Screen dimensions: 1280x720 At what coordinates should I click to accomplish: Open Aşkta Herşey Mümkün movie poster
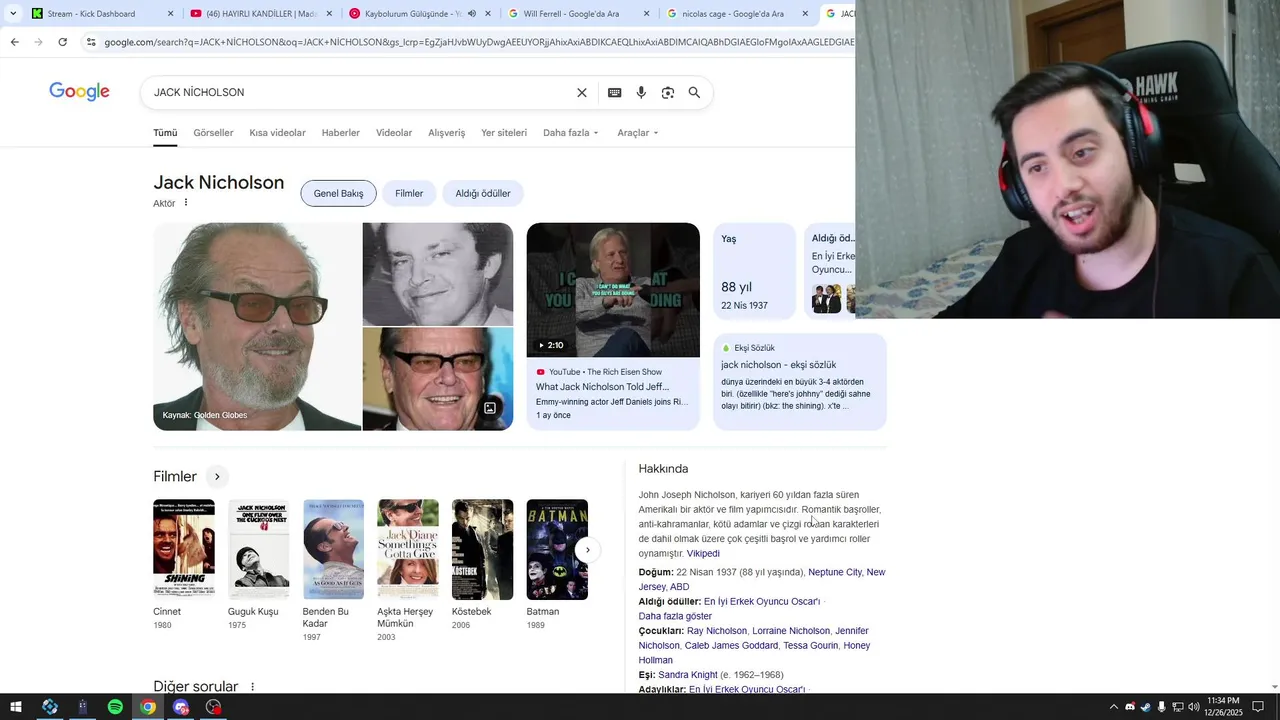coord(408,549)
